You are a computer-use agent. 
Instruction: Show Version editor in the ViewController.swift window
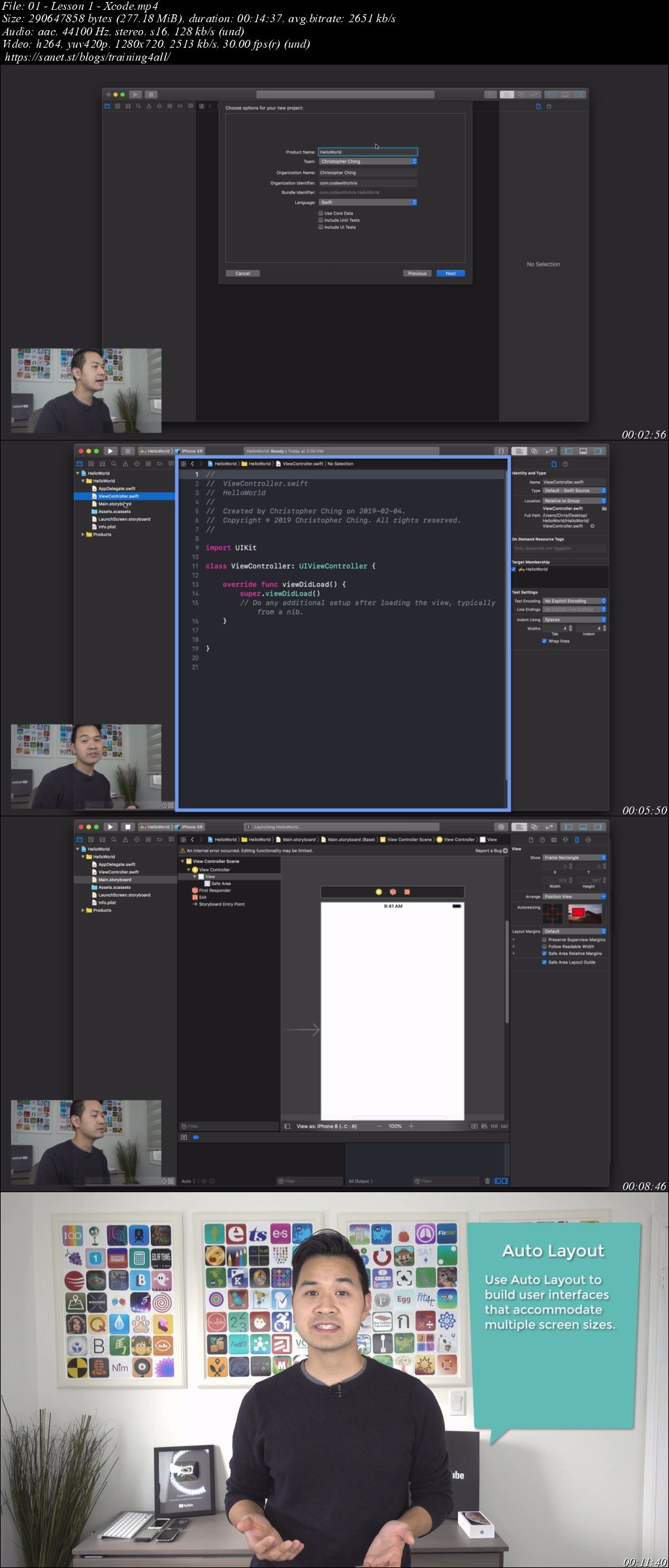(x=549, y=451)
